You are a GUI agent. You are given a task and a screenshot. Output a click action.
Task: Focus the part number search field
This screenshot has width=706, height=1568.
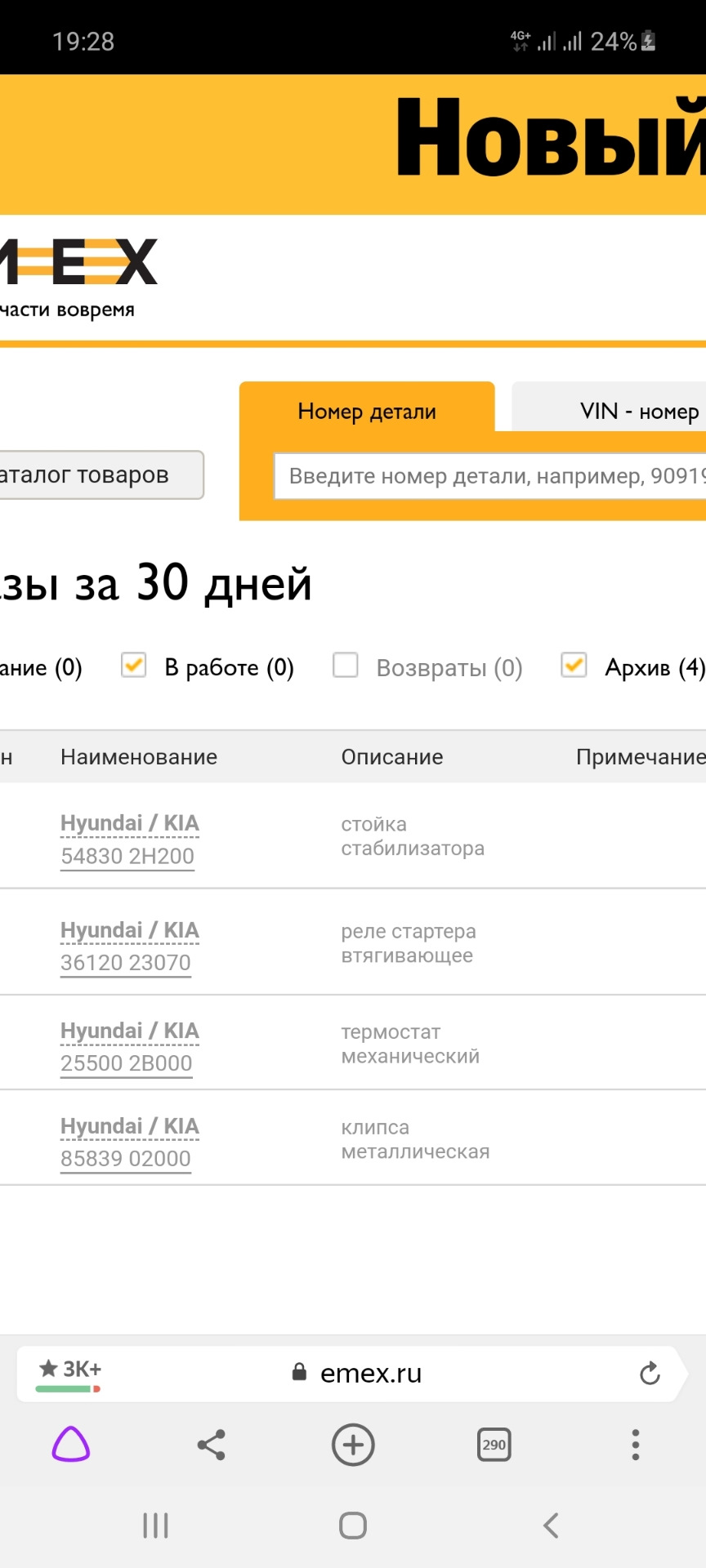(x=490, y=476)
